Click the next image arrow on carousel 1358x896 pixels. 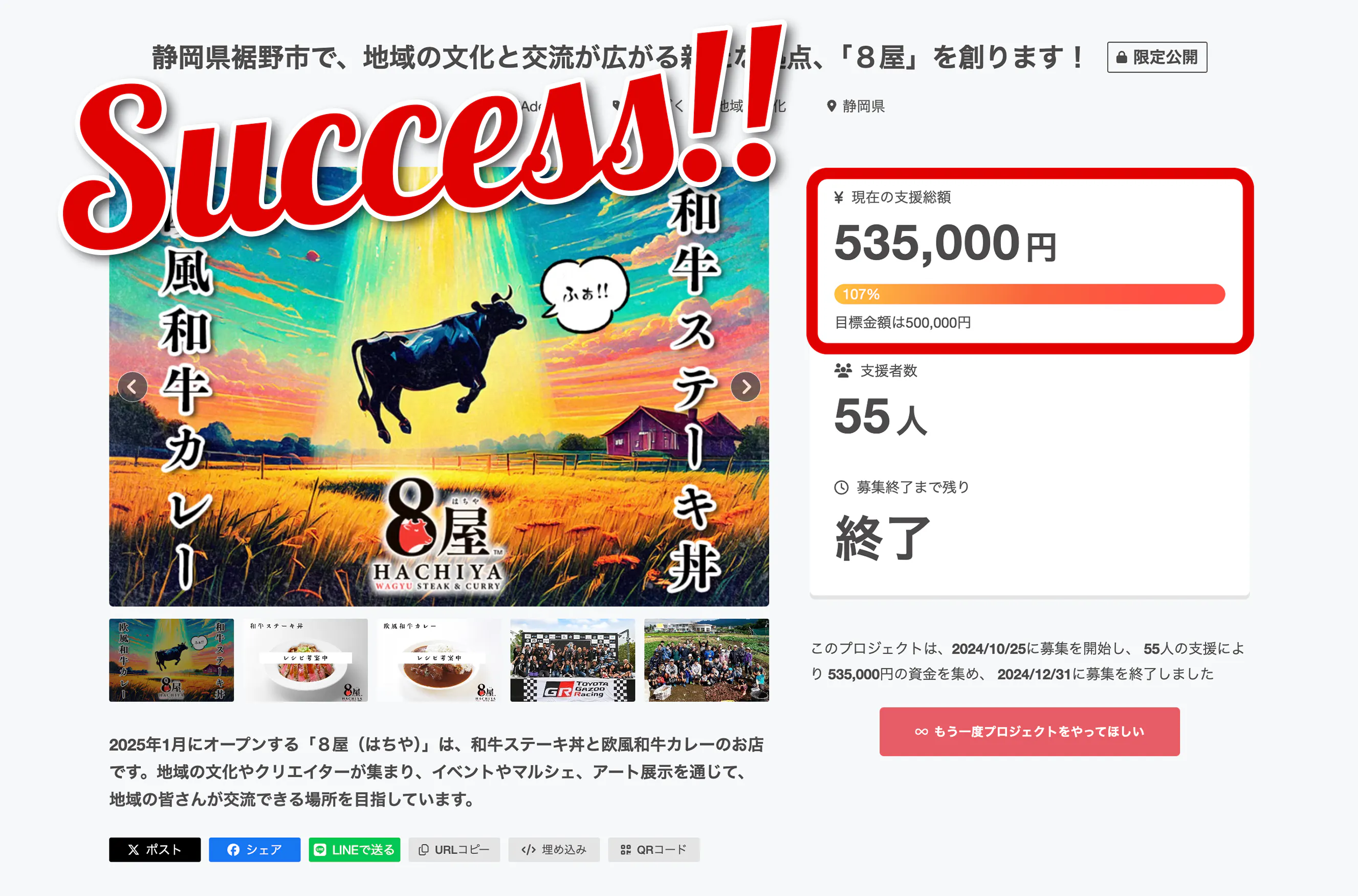(746, 387)
